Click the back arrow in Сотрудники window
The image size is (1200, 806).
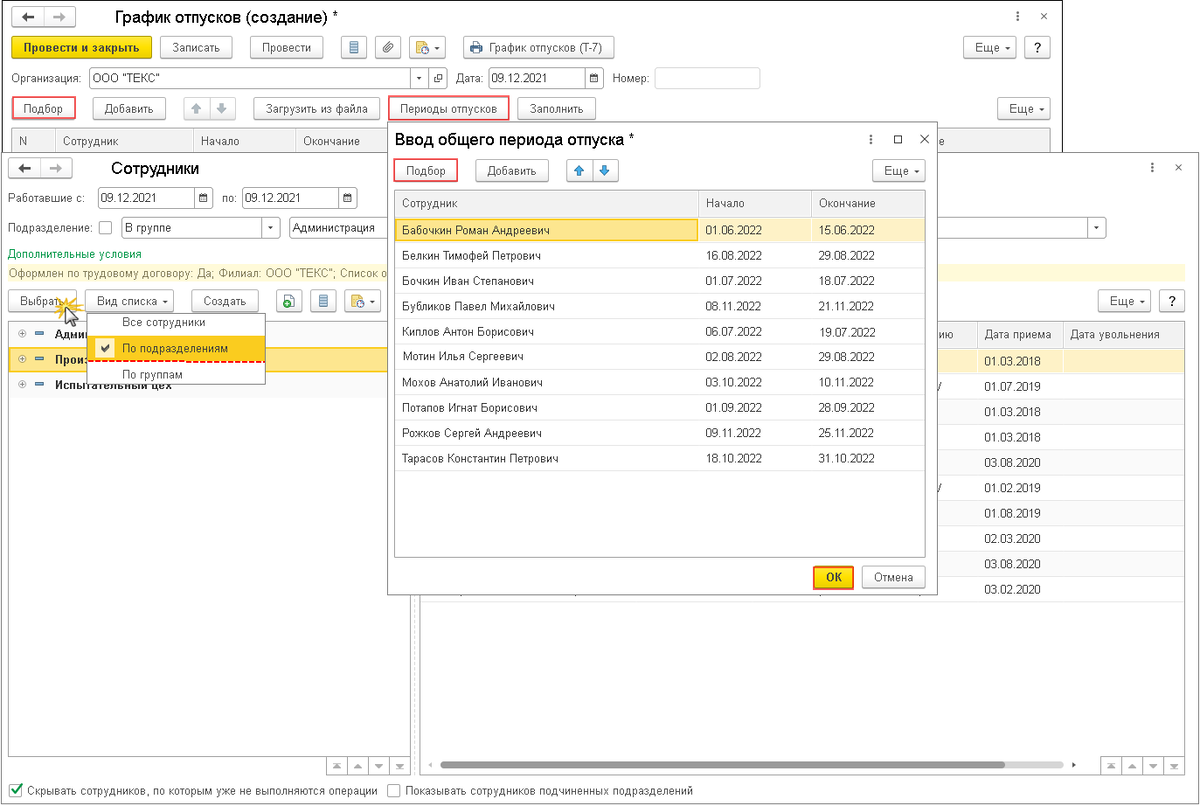click(25, 168)
